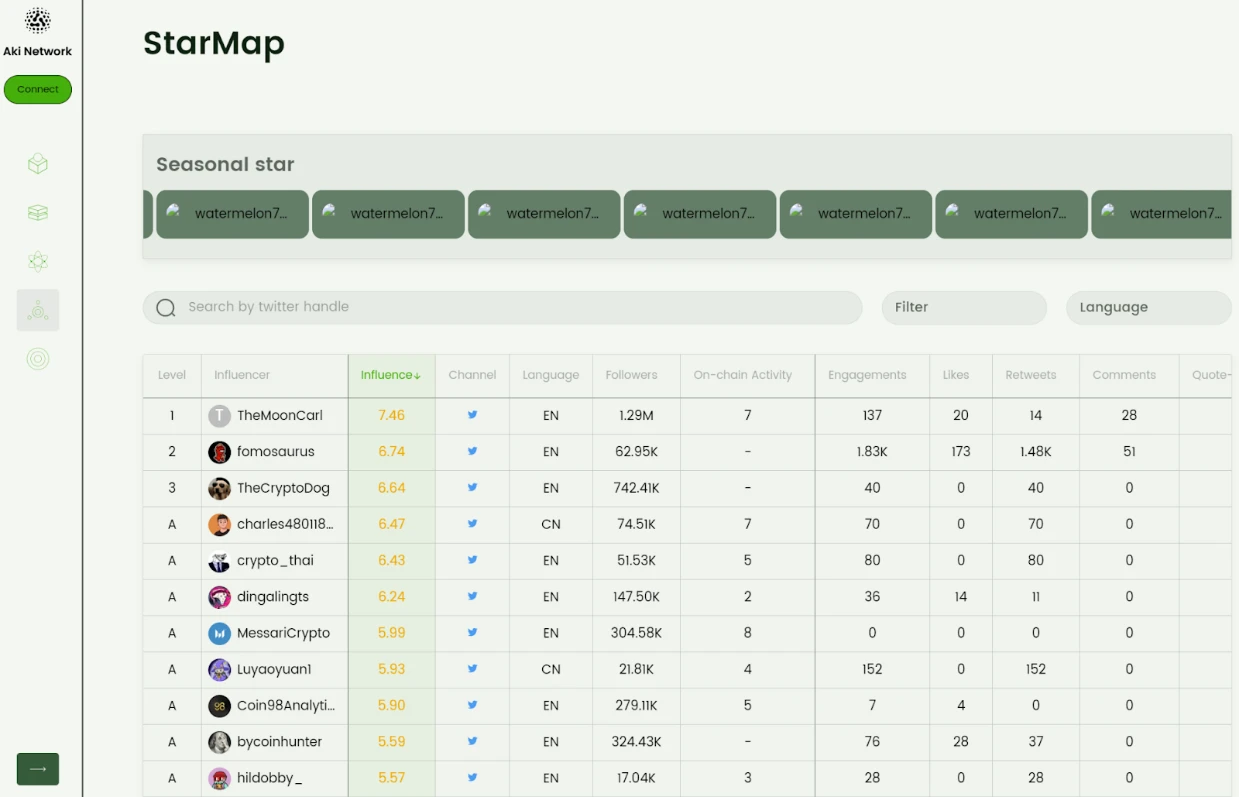The image size is (1239, 797).
Task: Click the magnifier icon in search bar
Action: tap(166, 308)
